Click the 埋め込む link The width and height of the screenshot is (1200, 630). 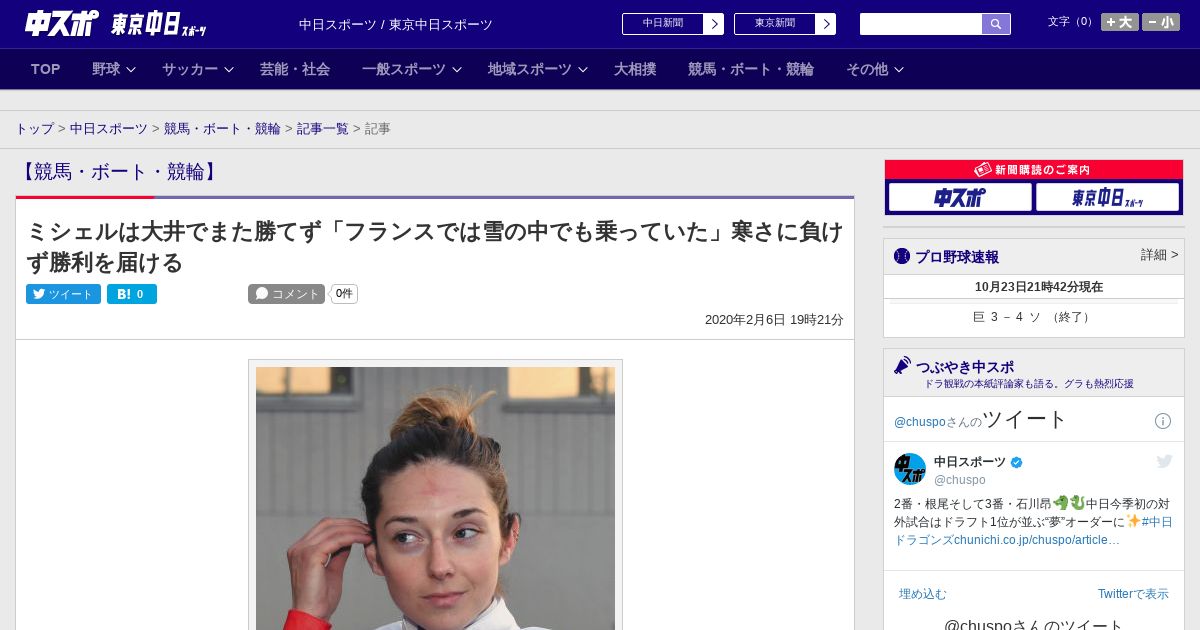tap(922, 594)
